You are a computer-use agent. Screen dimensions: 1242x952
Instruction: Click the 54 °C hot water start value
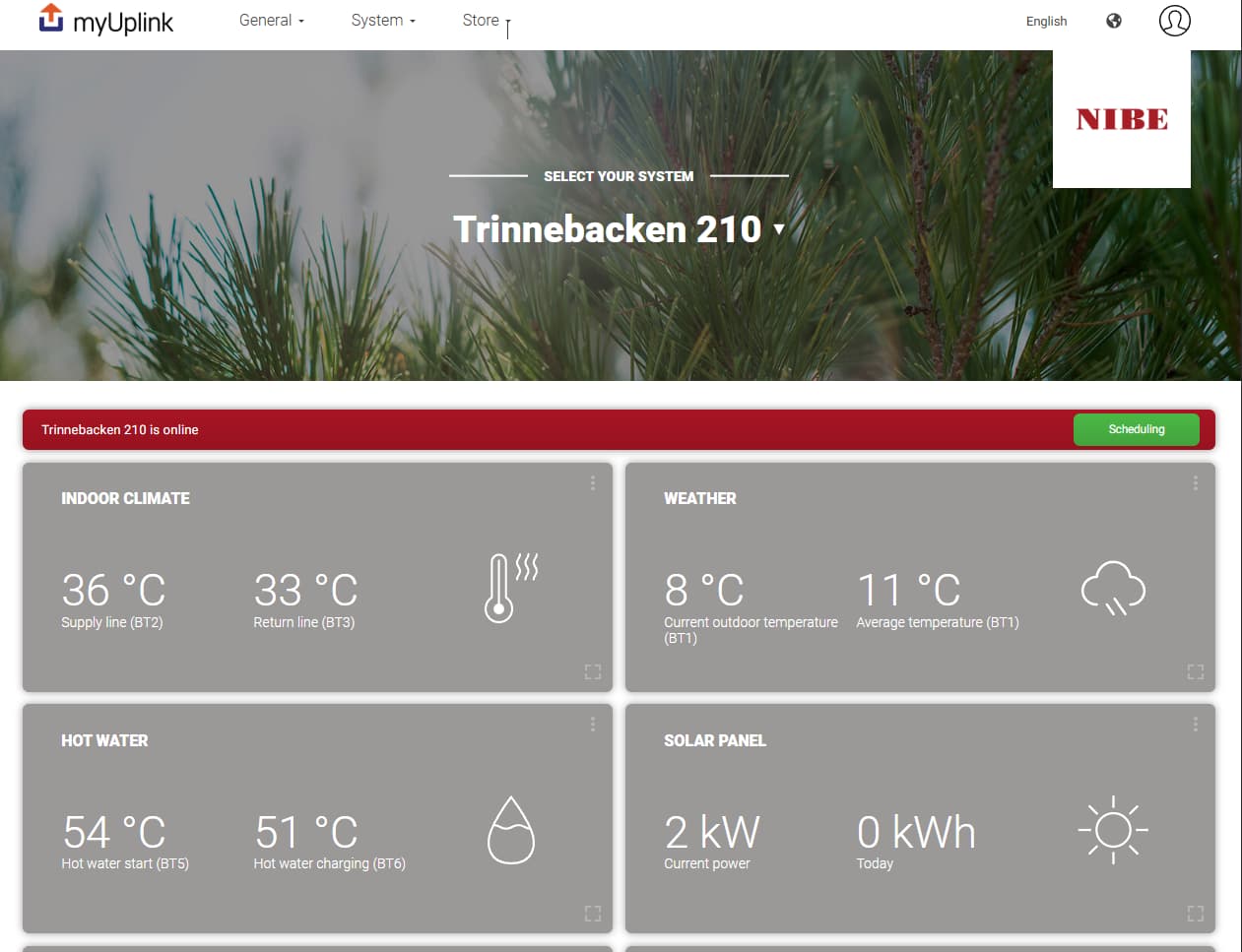pyautogui.click(x=113, y=832)
